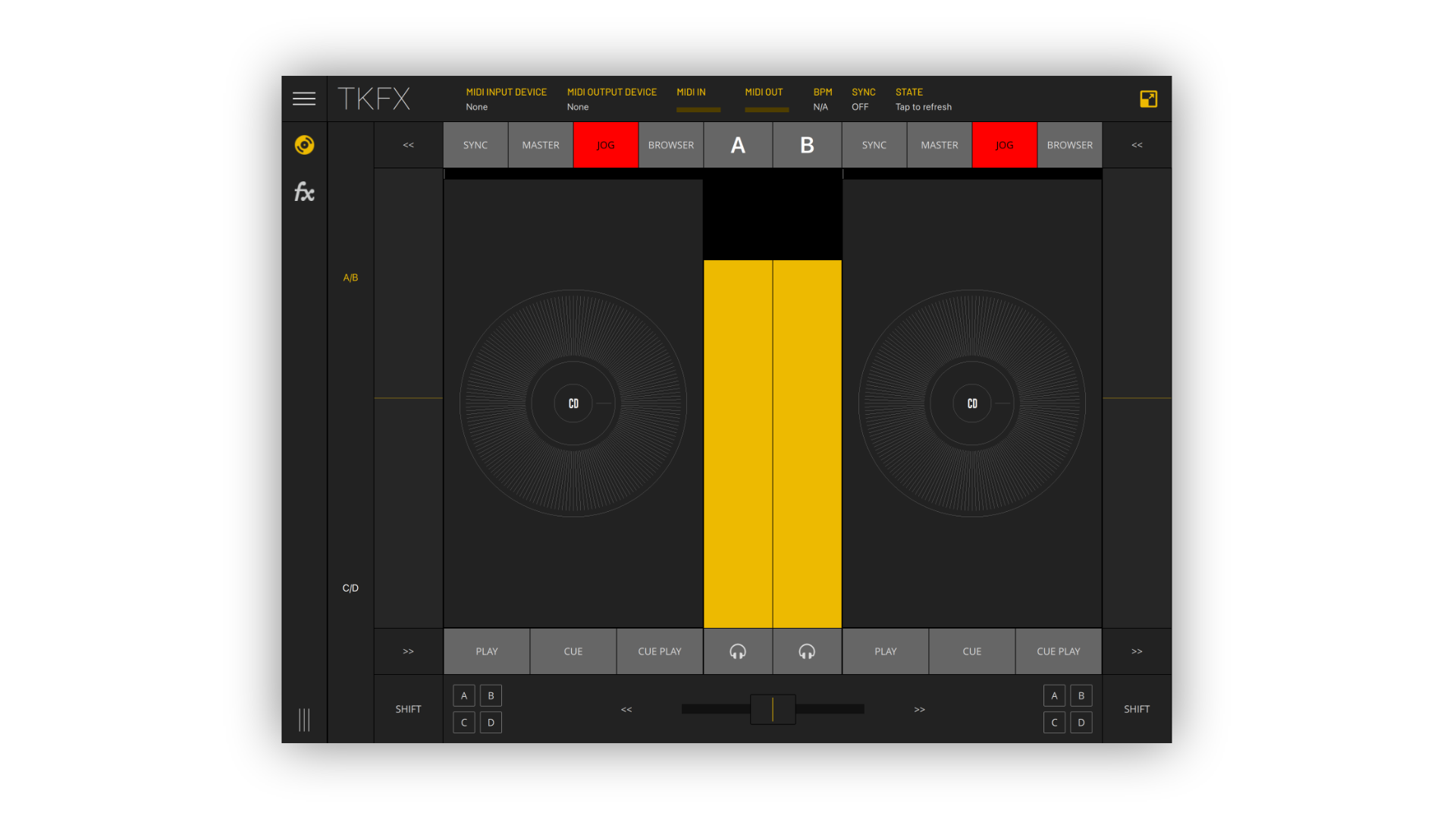This screenshot has height=819, width=1456.
Task: Toggle MASTER on the left deck
Action: pos(540,145)
